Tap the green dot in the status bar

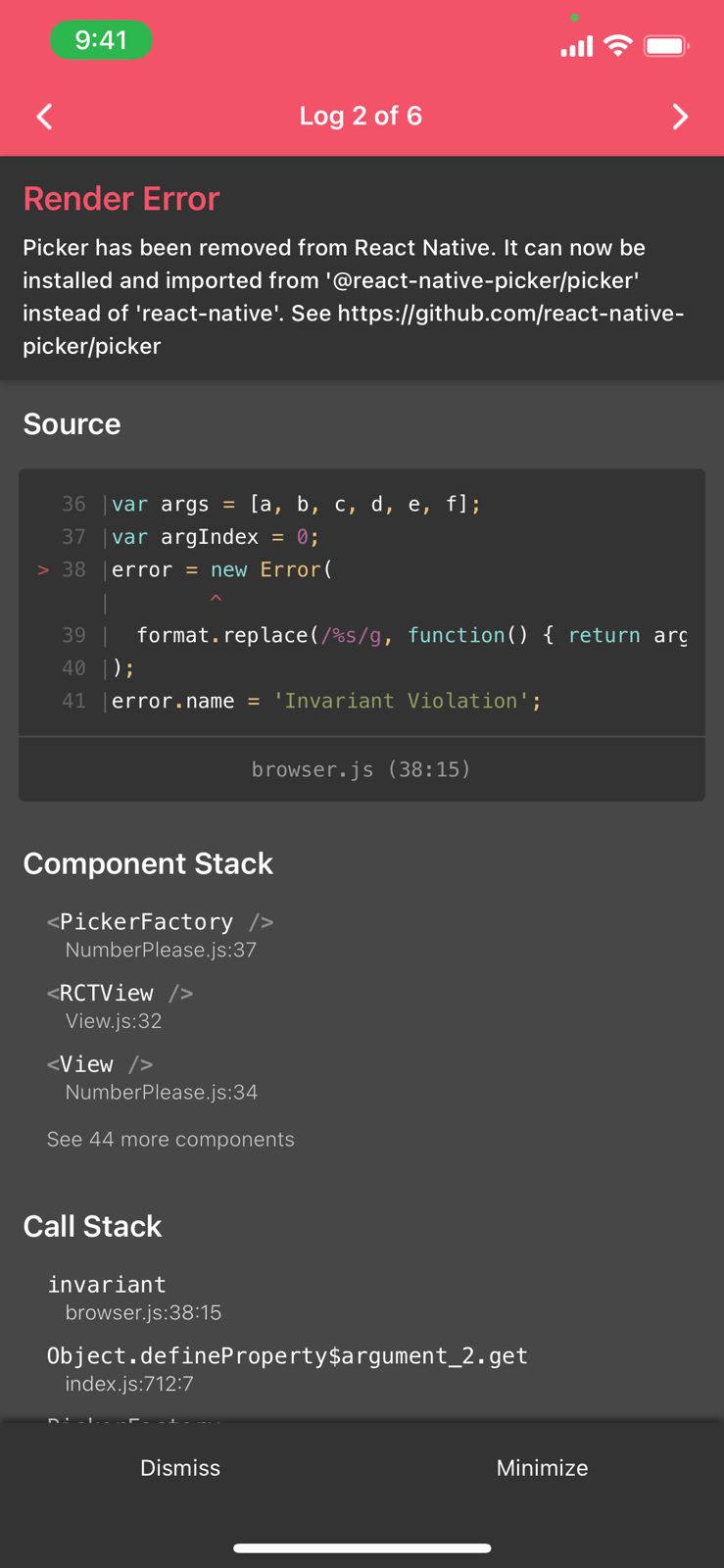click(576, 17)
